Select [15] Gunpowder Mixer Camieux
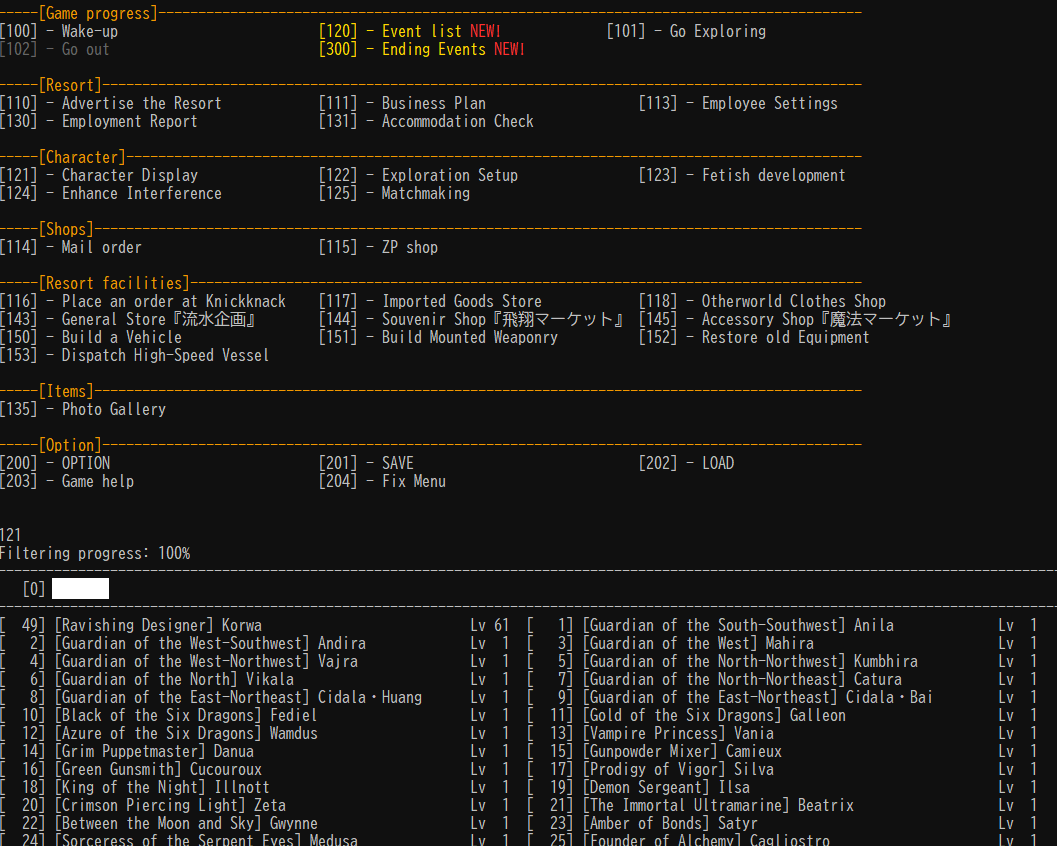The height and width of the screenshot is (846, 1057). (782, 752)
